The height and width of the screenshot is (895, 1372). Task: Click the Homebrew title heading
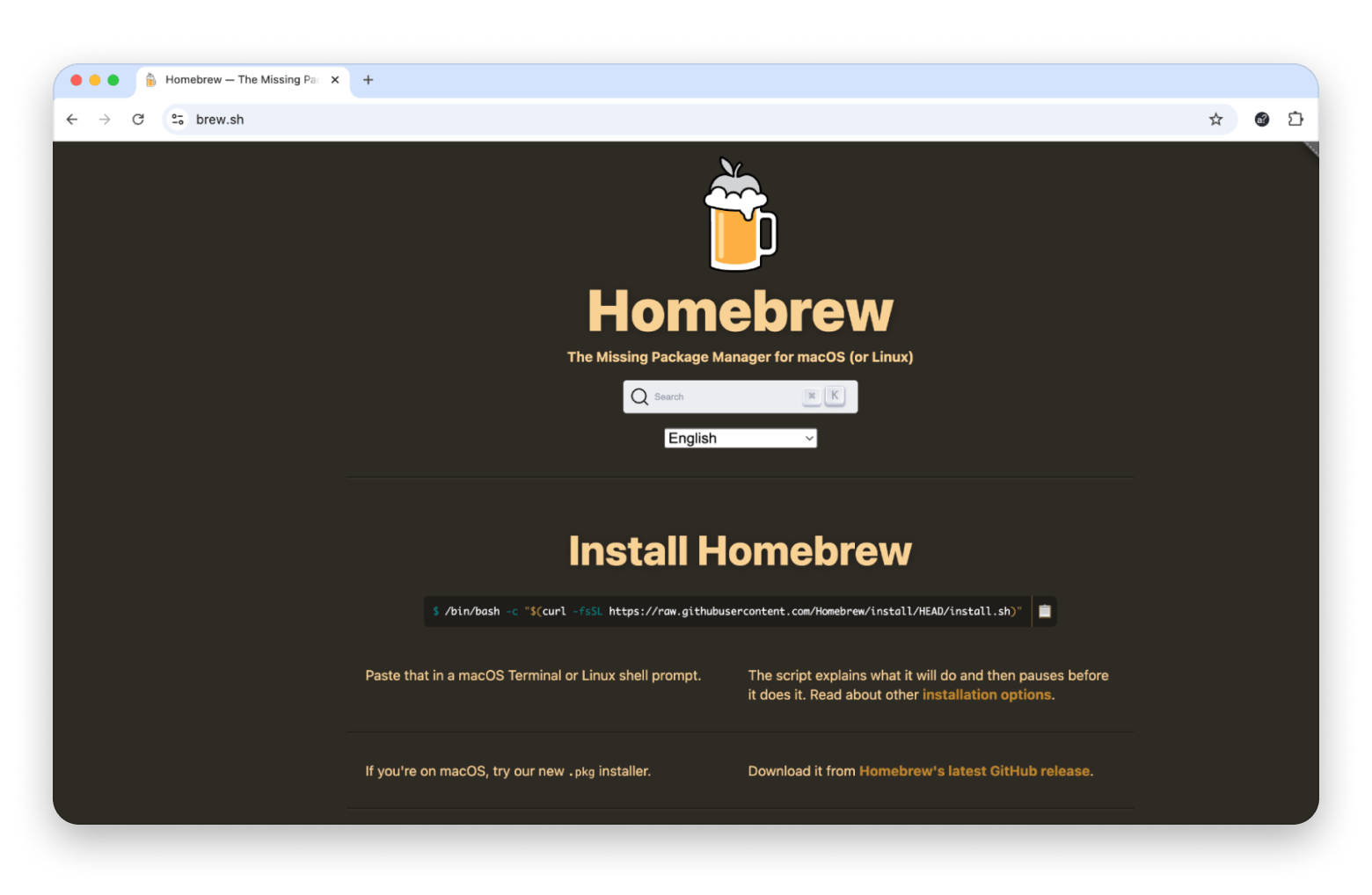click(740, 311)
